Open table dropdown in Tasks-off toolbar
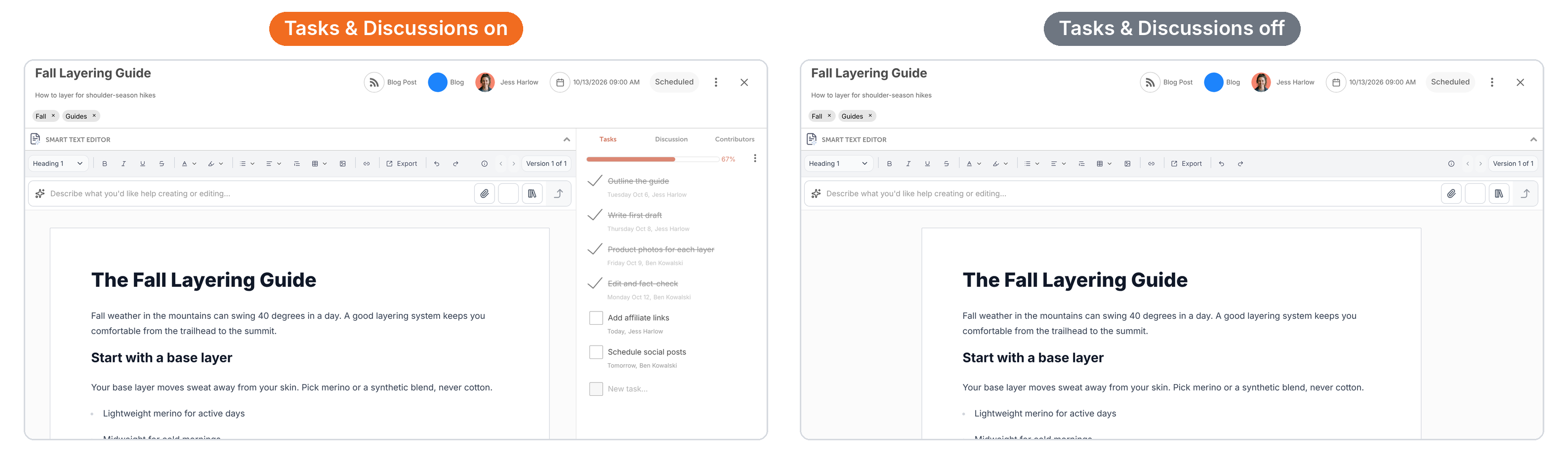Viewport: 1568px width, 464px height. [x=1104, y=163]
